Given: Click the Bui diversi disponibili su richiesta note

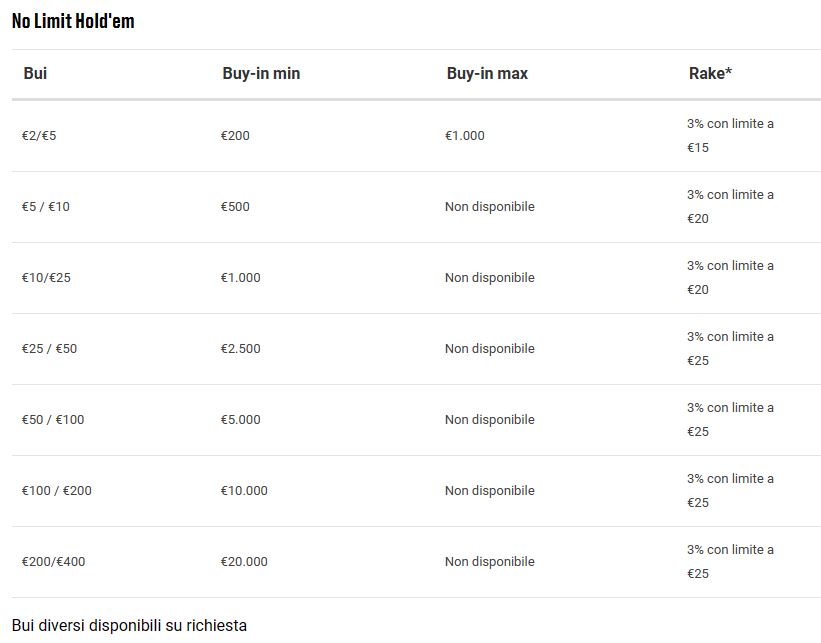Looking at the screenshot, I should [129, 626].
